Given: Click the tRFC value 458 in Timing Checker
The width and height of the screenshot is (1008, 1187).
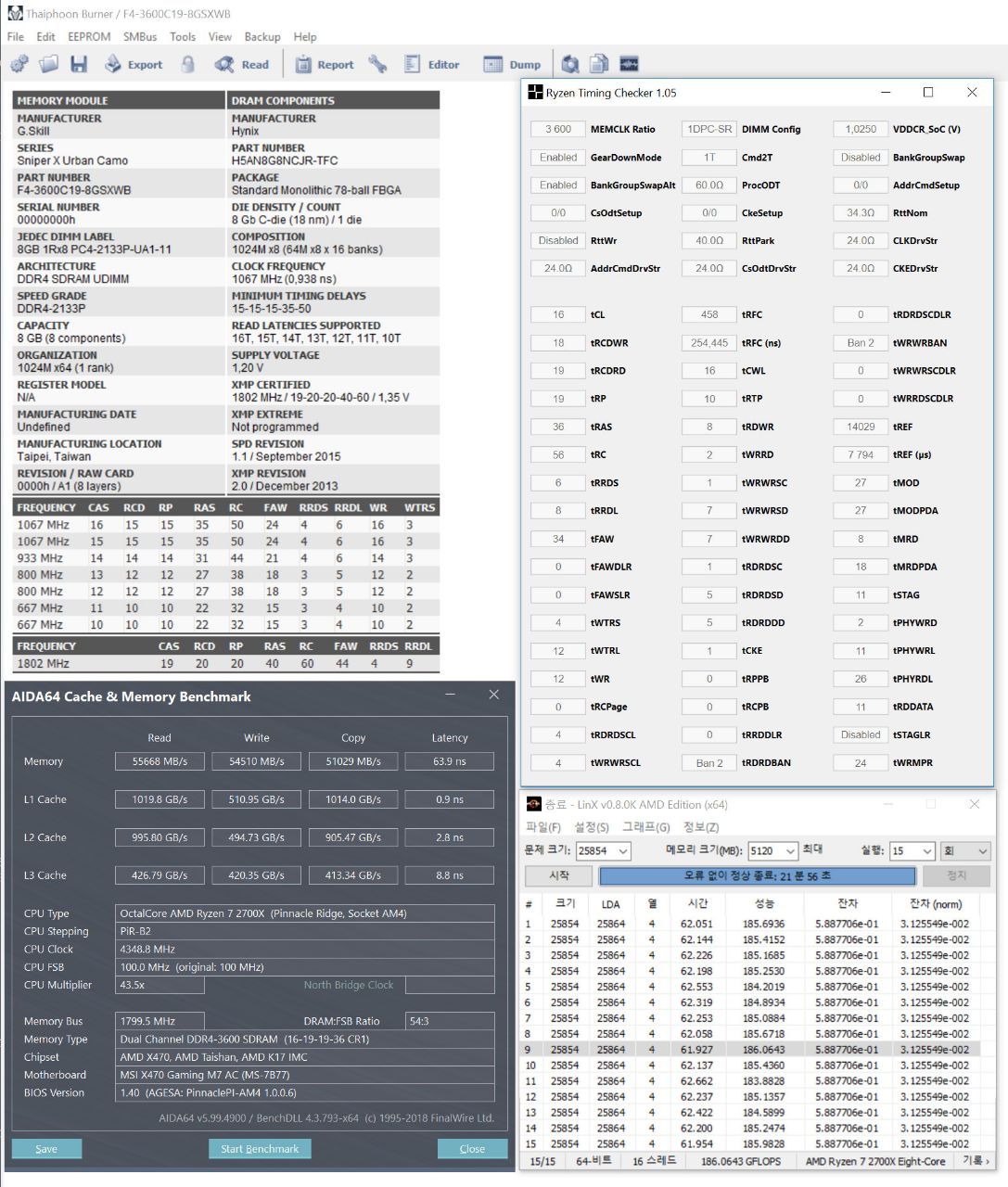Looking at the screenshot, I should tap(709, 314).
